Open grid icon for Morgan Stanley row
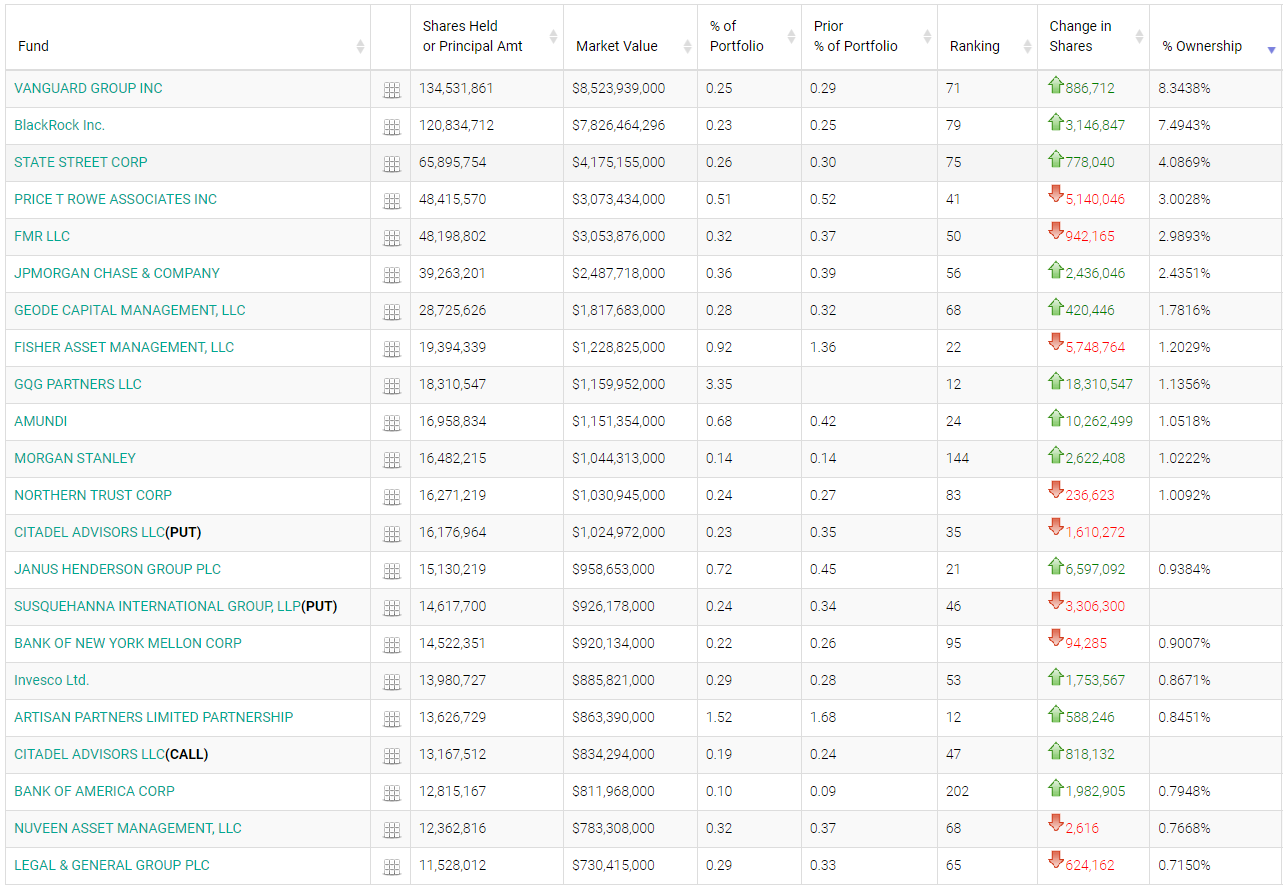 click(x=391, y=460)
